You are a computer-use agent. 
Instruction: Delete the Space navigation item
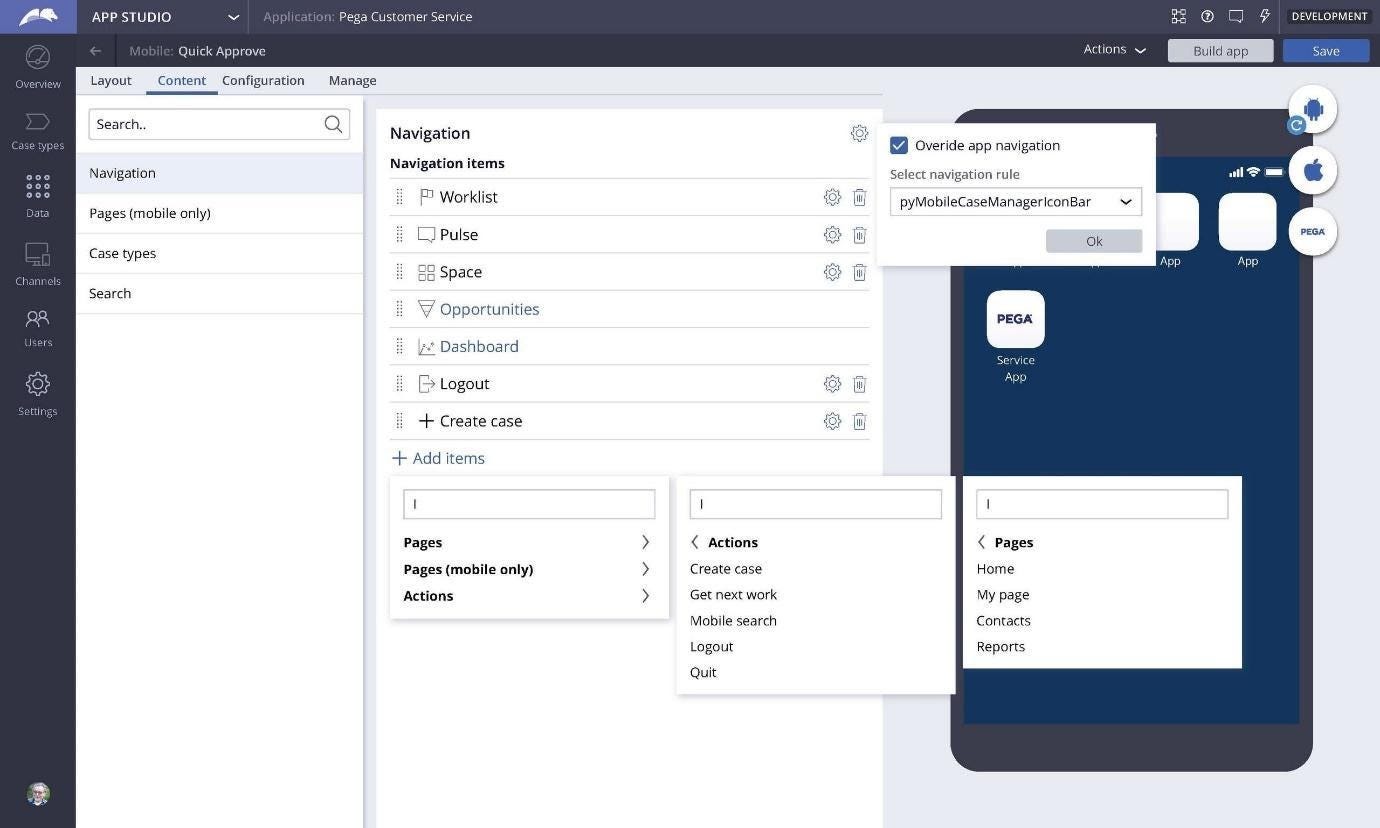pyautogui.click(x=859, y=272)
